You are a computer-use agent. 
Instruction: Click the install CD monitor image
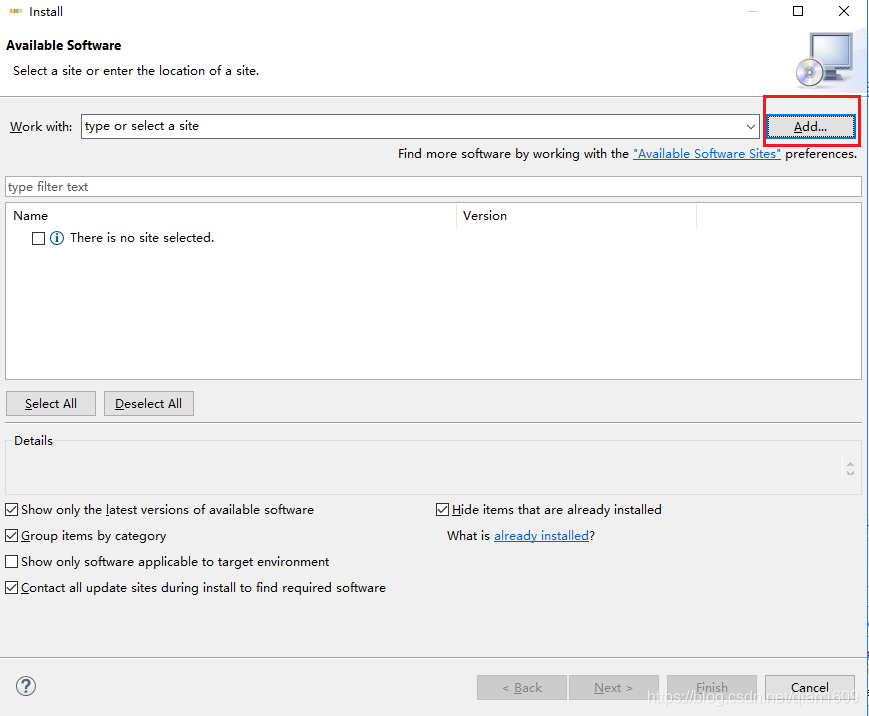824,58
